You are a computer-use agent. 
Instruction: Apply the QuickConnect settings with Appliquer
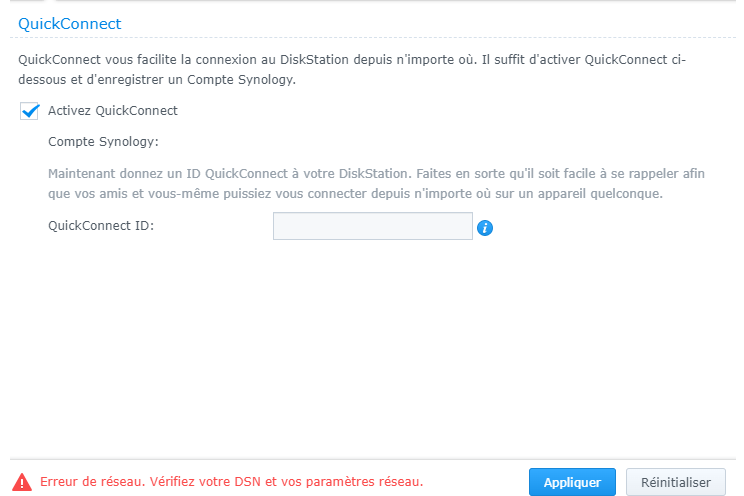pos(572,482)
